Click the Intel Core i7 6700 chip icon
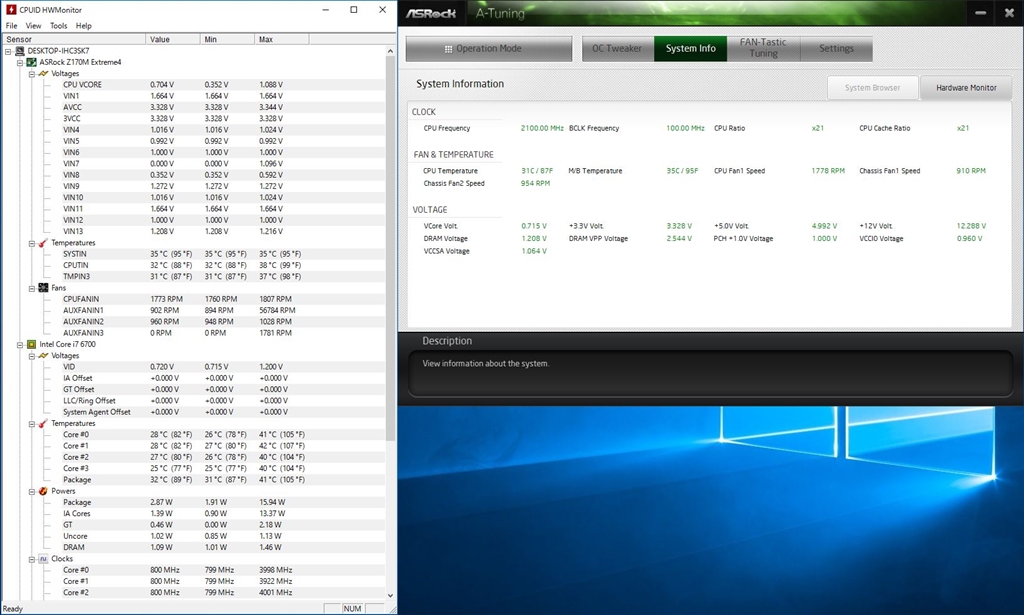The height and width of the screenshot is (615, 1024). tap(32, 344)
